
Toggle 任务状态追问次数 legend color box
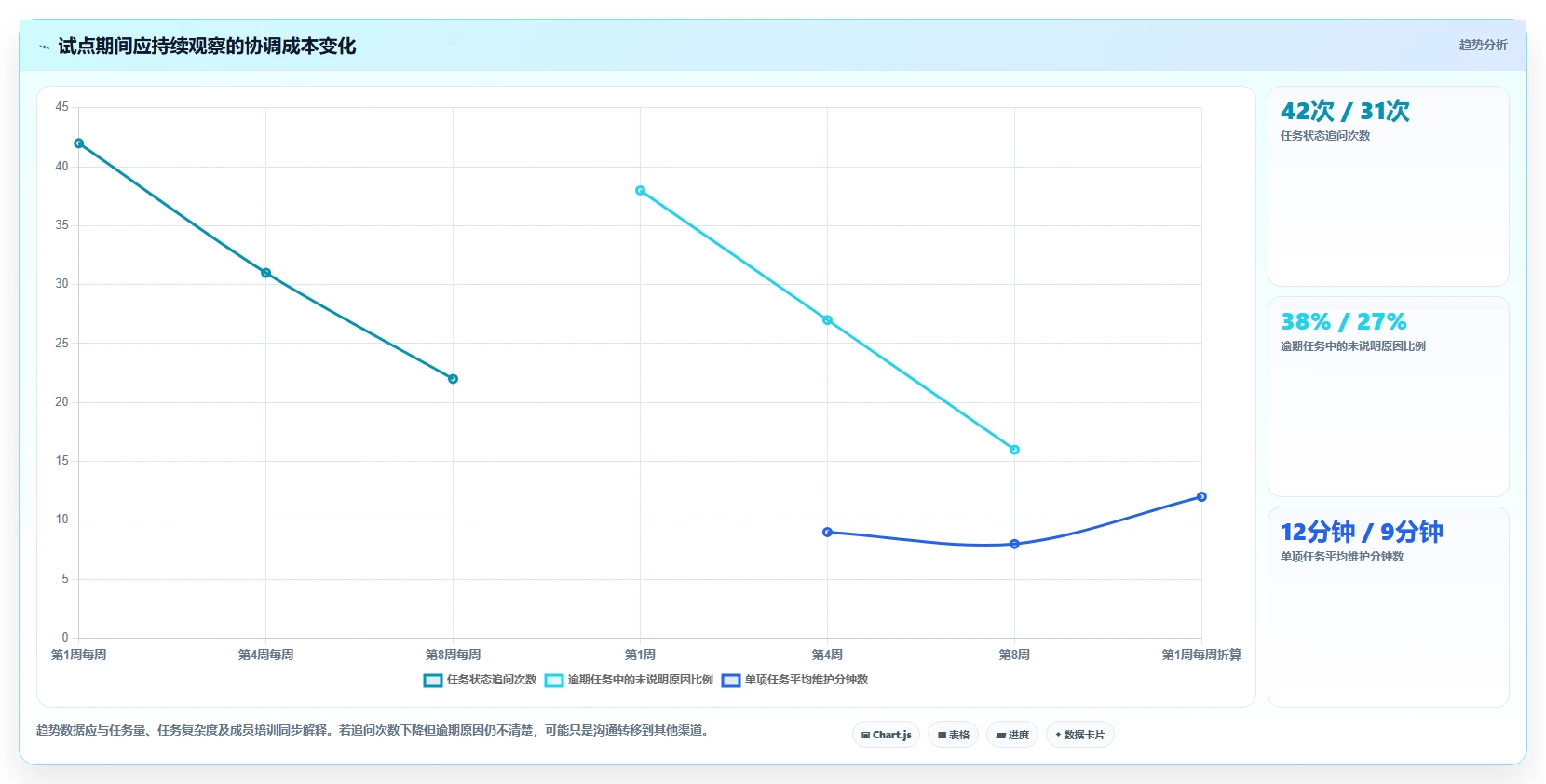pos(433,681)
